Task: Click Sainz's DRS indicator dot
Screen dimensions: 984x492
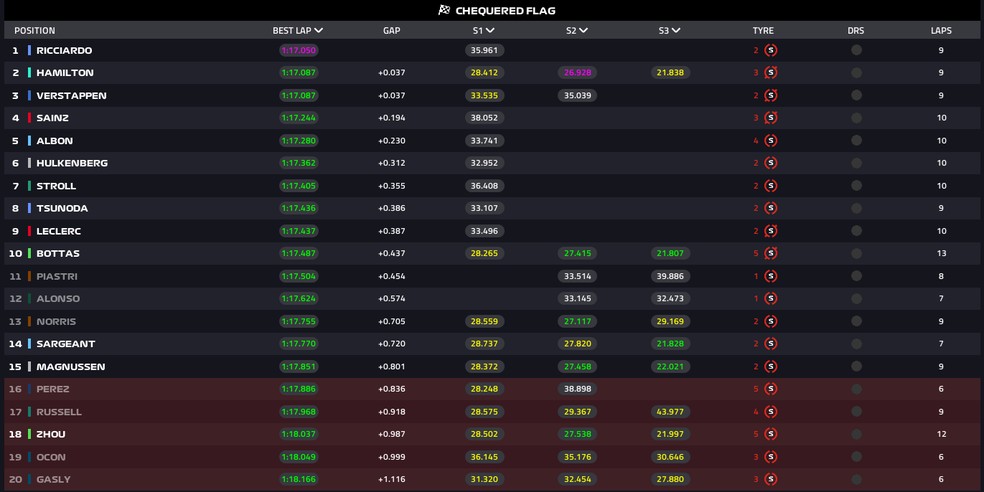Action: [x=856, y=118]
